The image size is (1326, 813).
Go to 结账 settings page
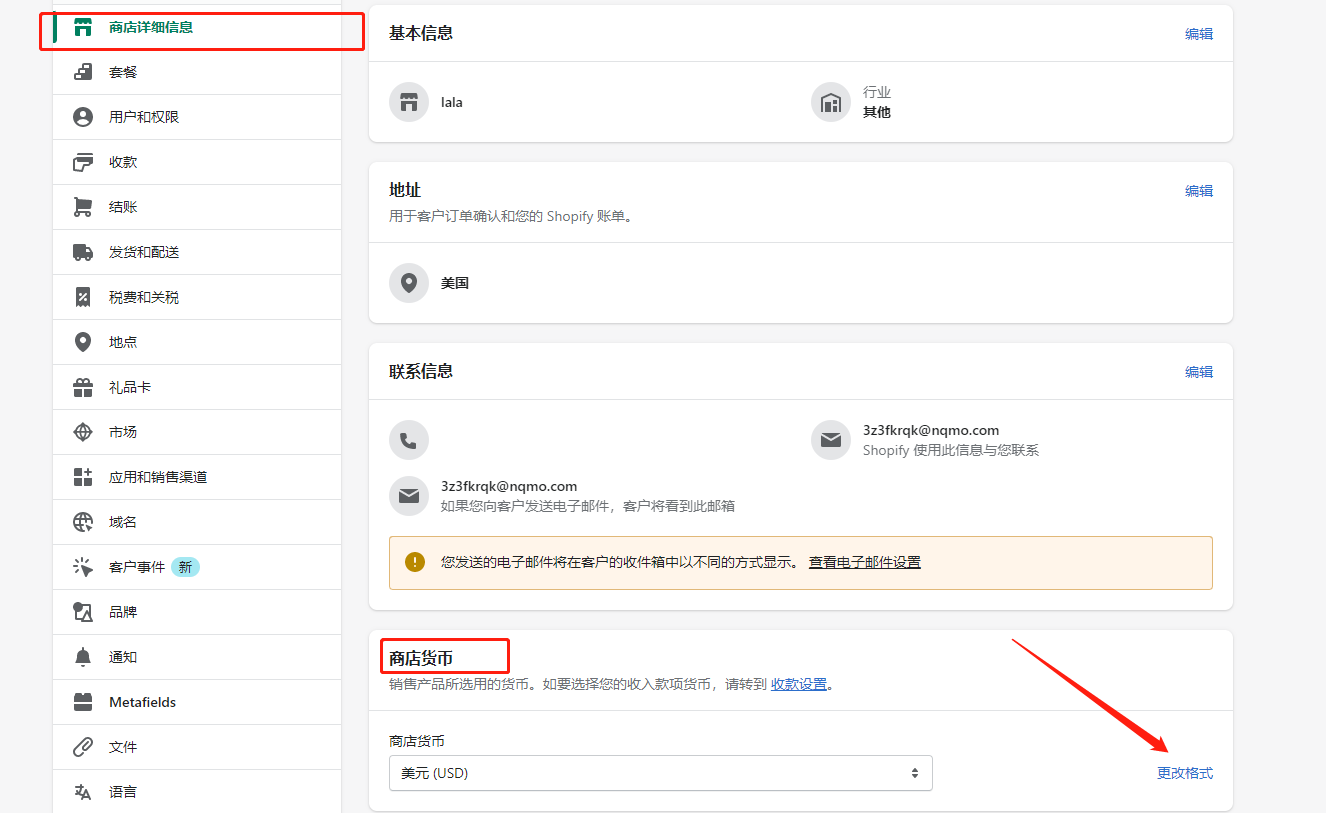123,207
